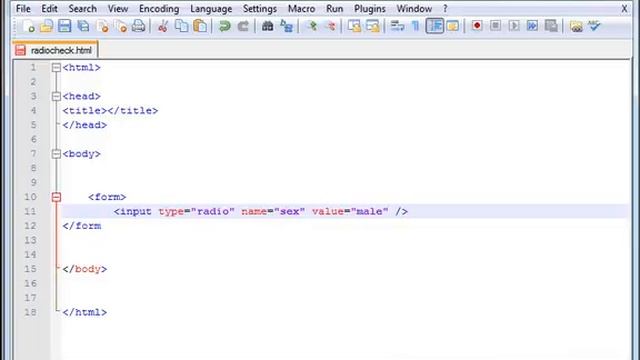The image size is (640, 360).
Task: Toggle synchronized vertical scrolling
Action: tap(354, 26)
